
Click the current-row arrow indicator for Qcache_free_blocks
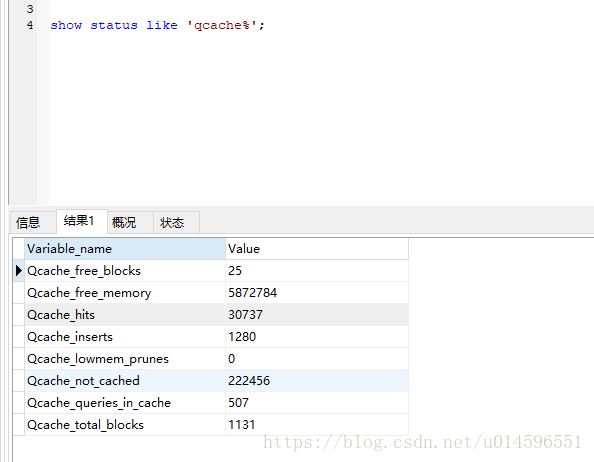coord(19,271)
